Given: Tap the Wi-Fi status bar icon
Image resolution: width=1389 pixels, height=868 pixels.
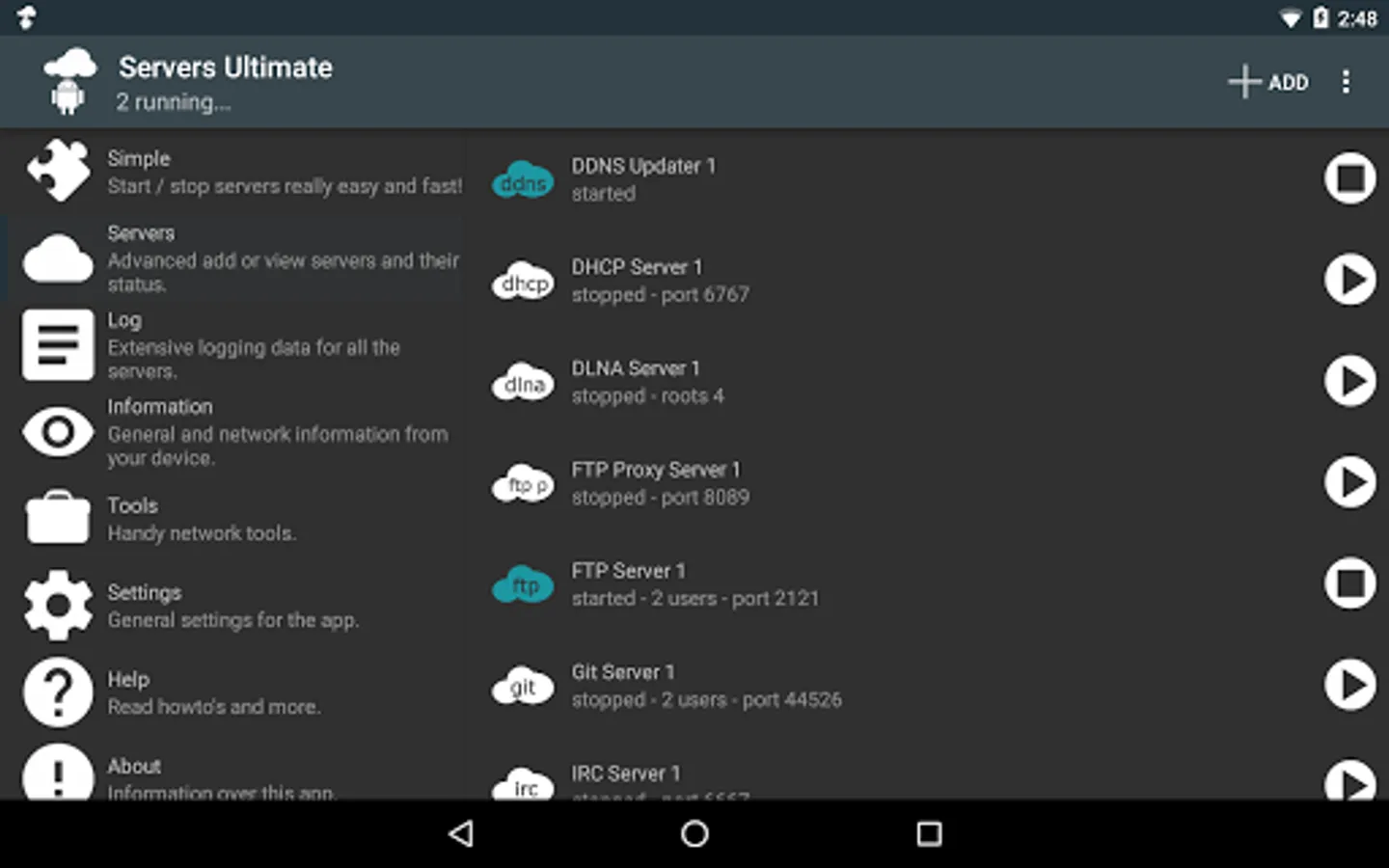Looking at the screenshot, I should click(x=1290, y=18).
